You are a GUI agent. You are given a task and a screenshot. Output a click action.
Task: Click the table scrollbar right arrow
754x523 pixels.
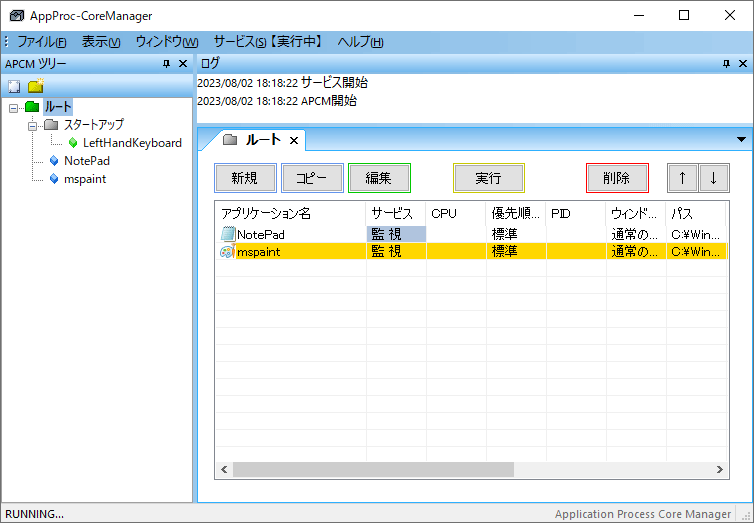pyautogui.click(x=719, y=470)
